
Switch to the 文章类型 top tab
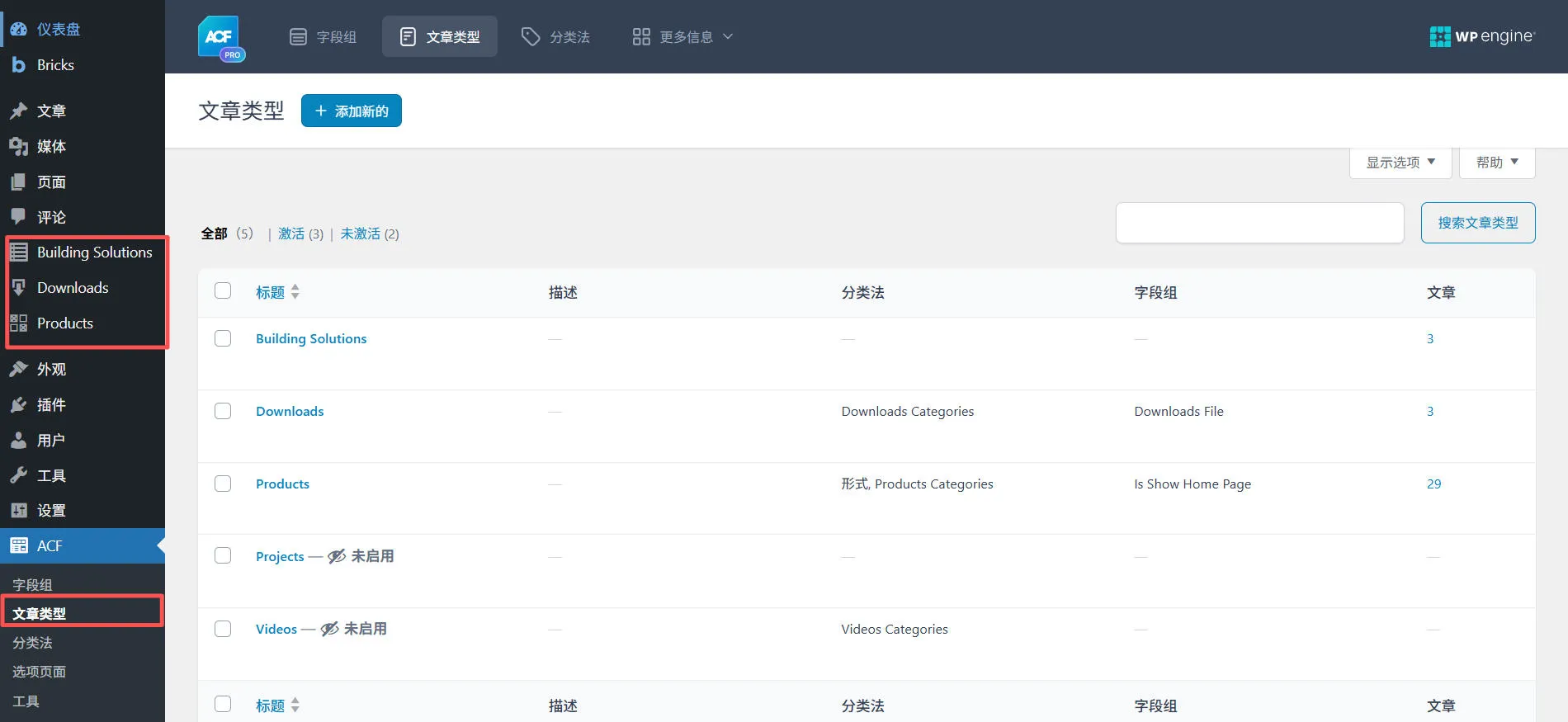click(440, 36)
